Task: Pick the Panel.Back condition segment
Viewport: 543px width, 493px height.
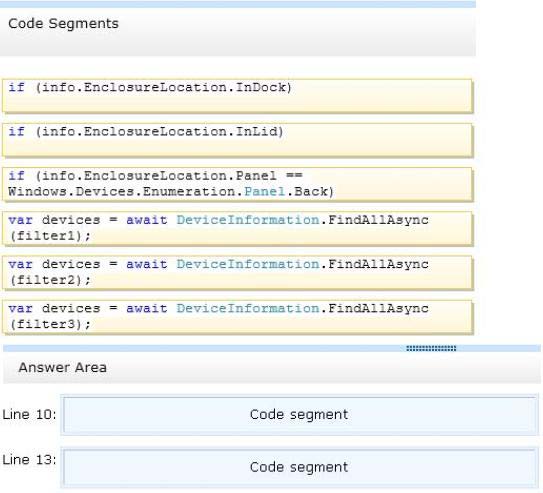Action: pos(237,184)
